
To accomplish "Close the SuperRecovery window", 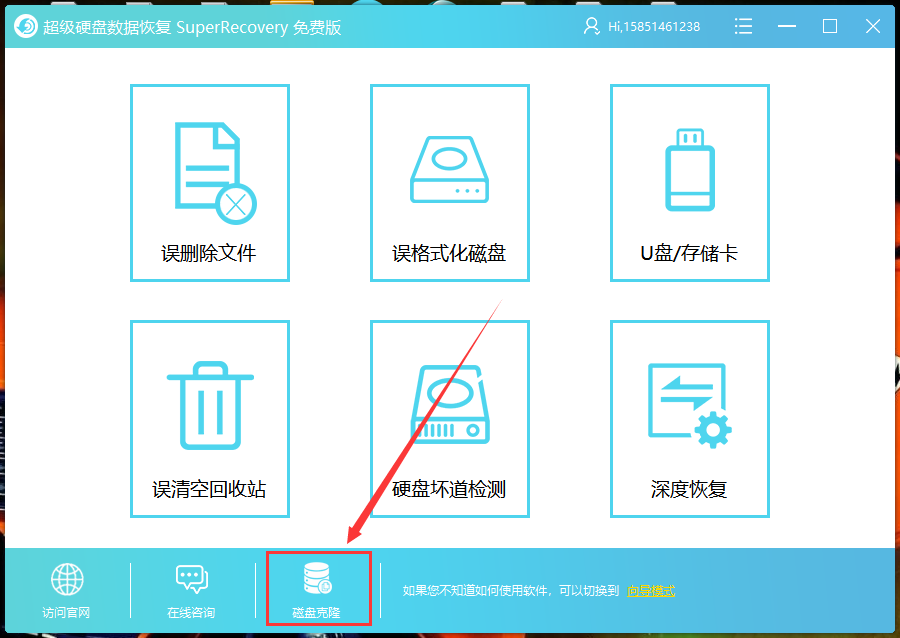I will 872,26.
